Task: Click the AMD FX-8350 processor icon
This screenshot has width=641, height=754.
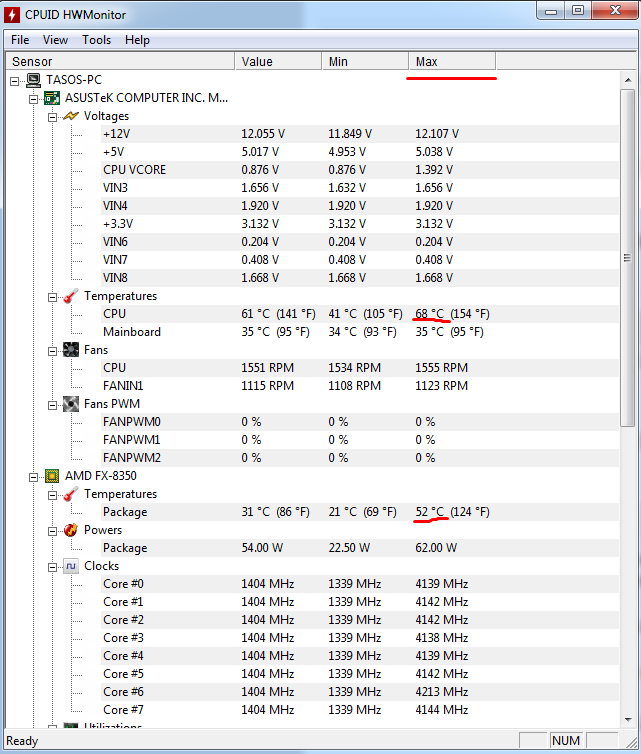Action: point(52,476)
